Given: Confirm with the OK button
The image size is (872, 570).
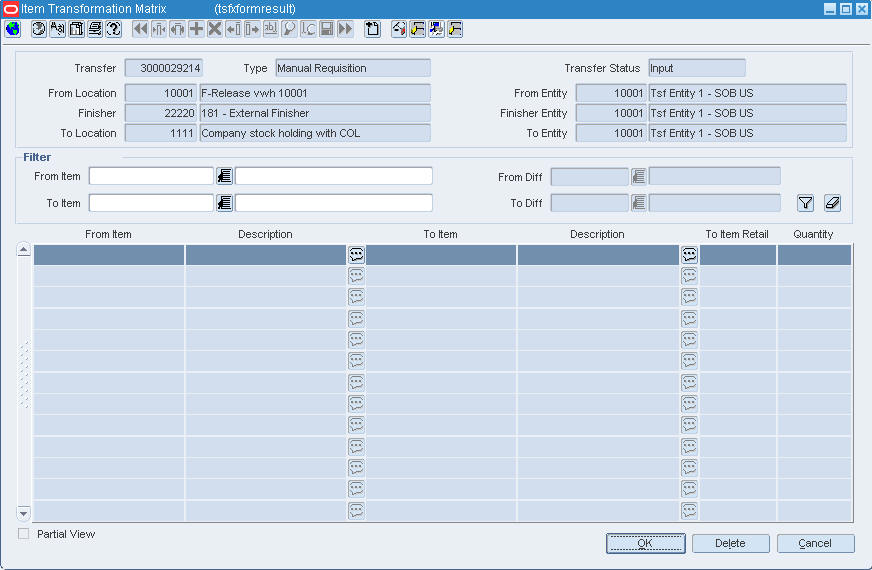Looking at the screenshot, I should point(645,543).
